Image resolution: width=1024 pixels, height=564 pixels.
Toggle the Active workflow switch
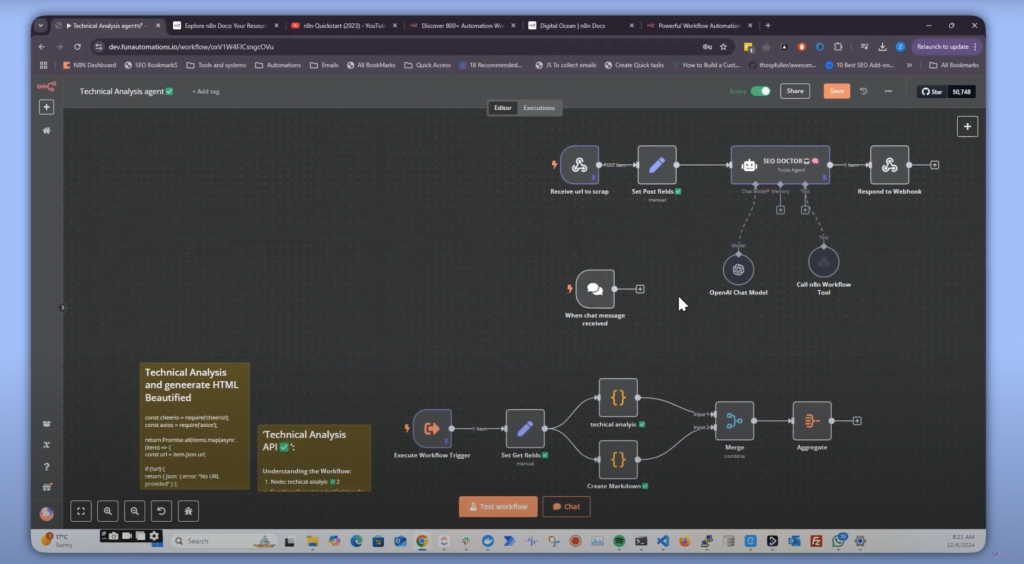[761, 91]
